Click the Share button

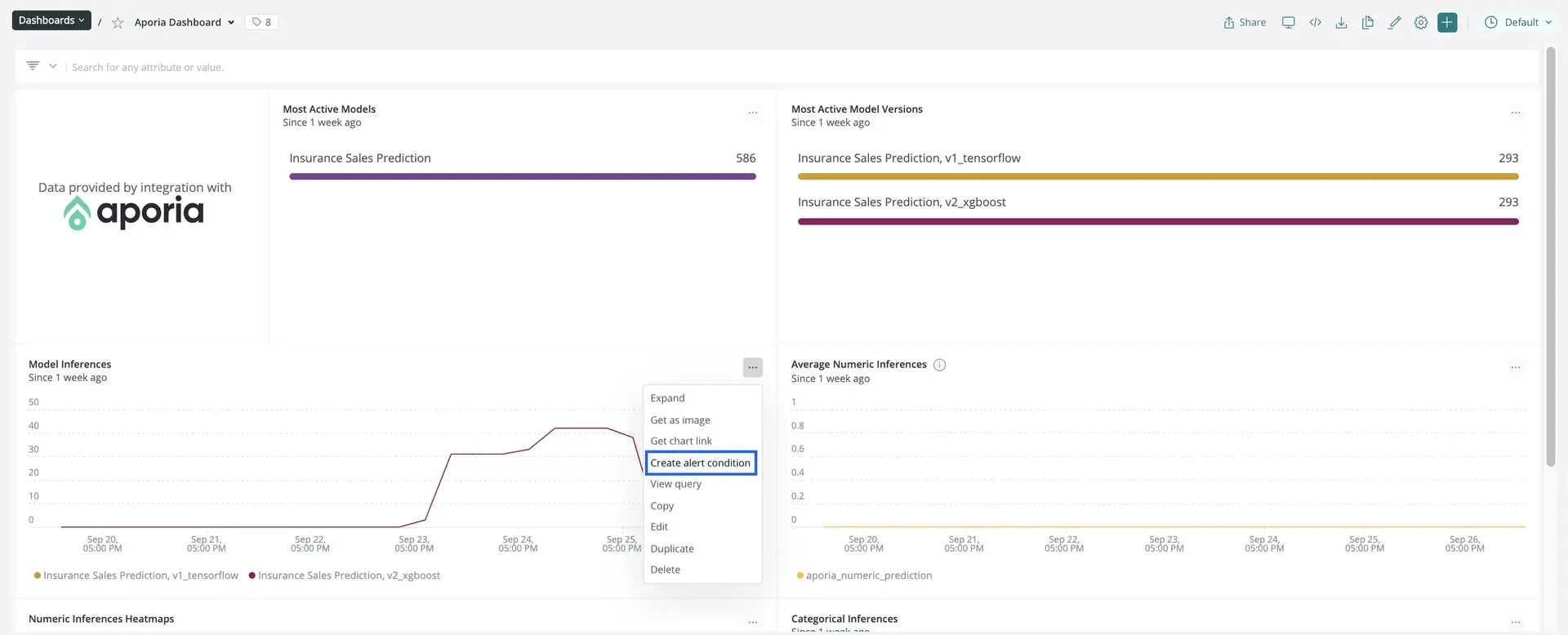click(x=1245, y=23)
